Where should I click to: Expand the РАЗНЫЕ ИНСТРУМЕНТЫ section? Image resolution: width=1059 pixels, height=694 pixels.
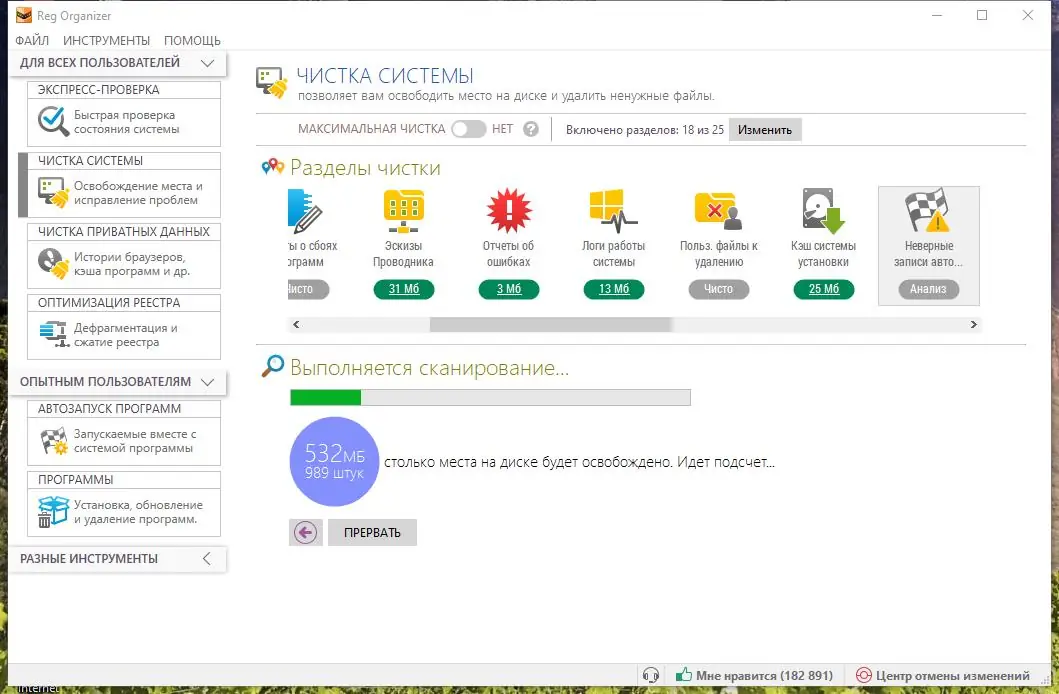pyautogui.click(x=207, y=559)
